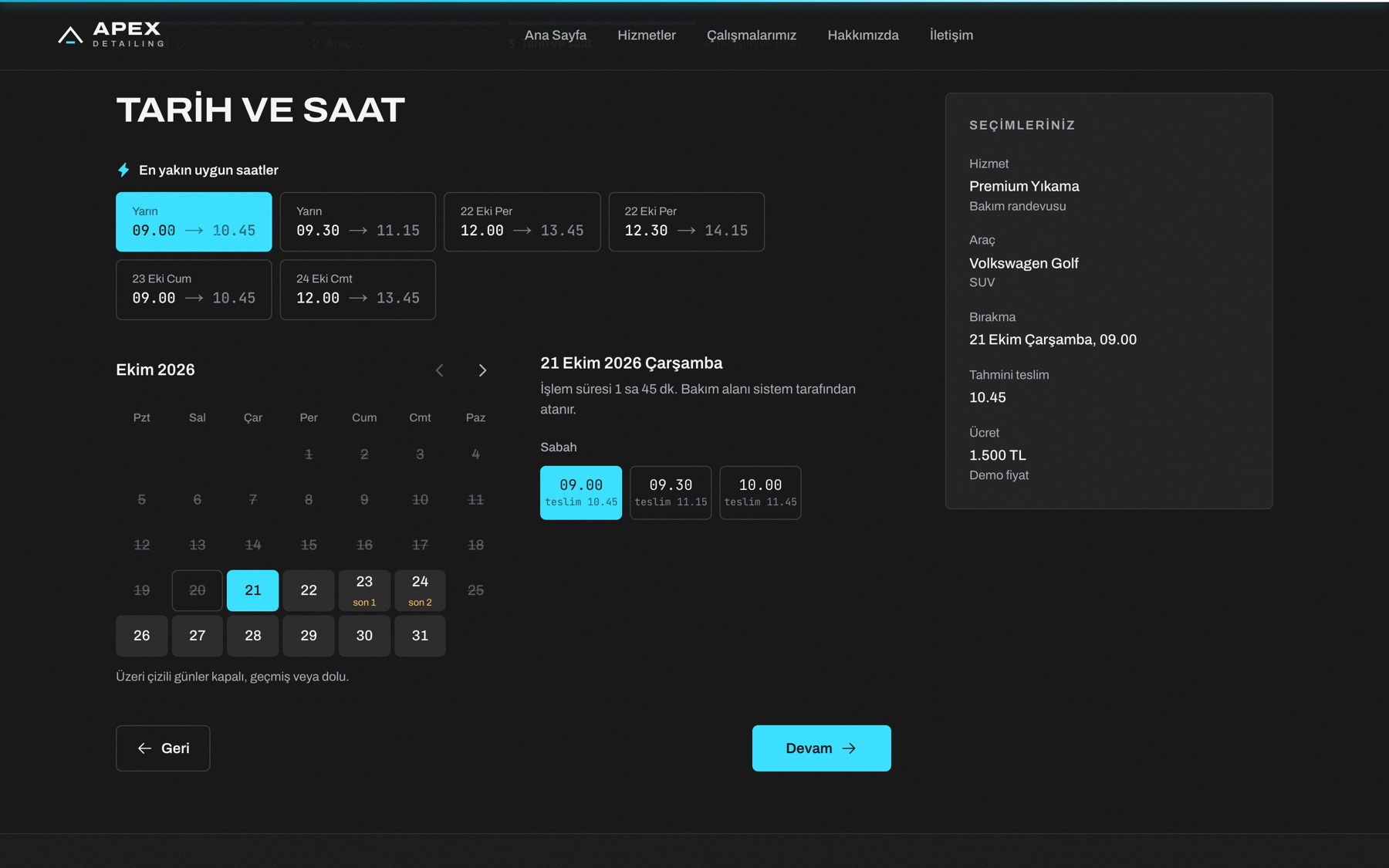This screenshot has width=1389, height=868.
Task: Open Hakkımızda page
Action: pyautogui.click(x=863, y=35)
